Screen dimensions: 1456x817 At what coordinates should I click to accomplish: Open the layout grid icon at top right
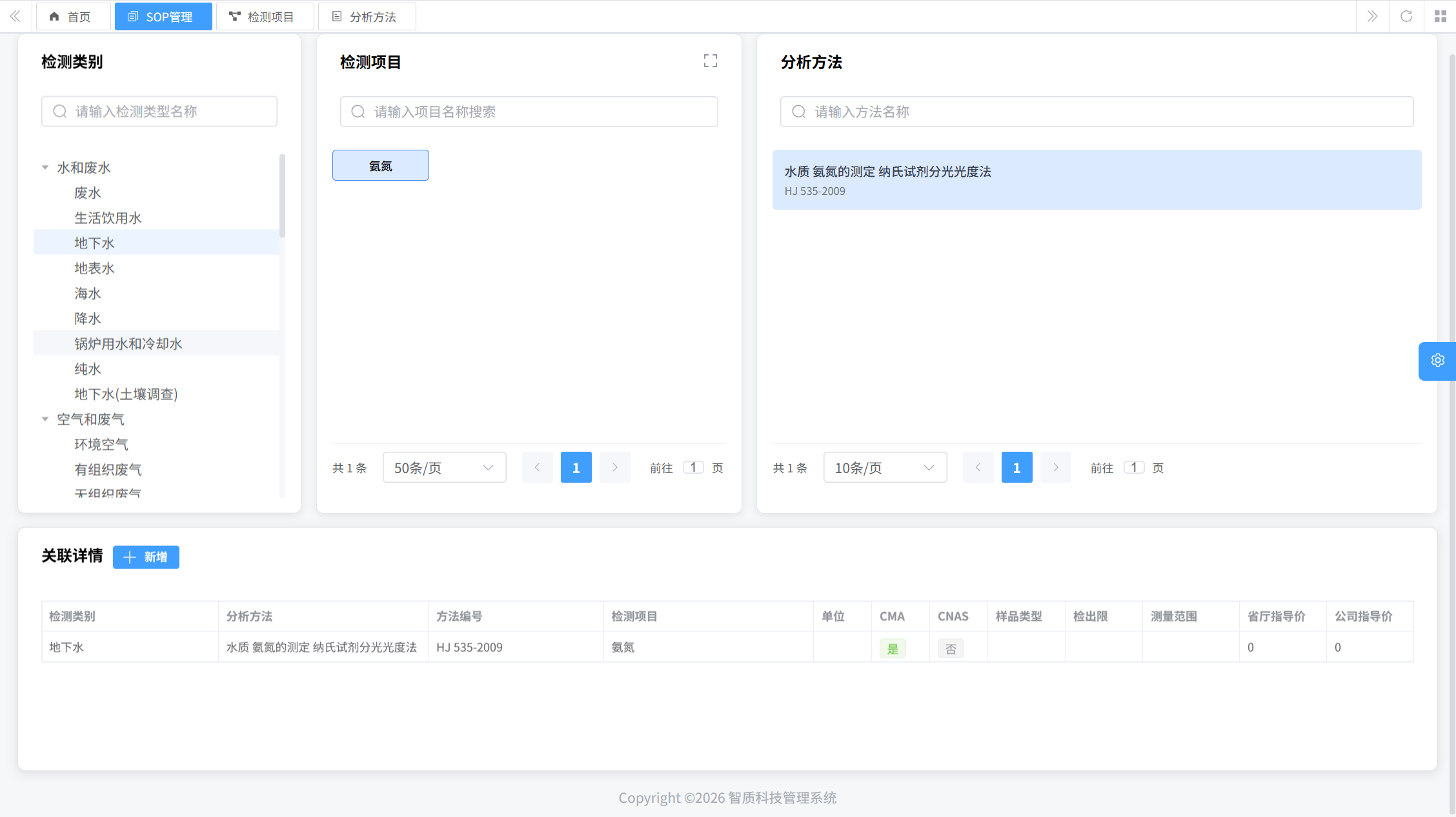pos(1441,16)
